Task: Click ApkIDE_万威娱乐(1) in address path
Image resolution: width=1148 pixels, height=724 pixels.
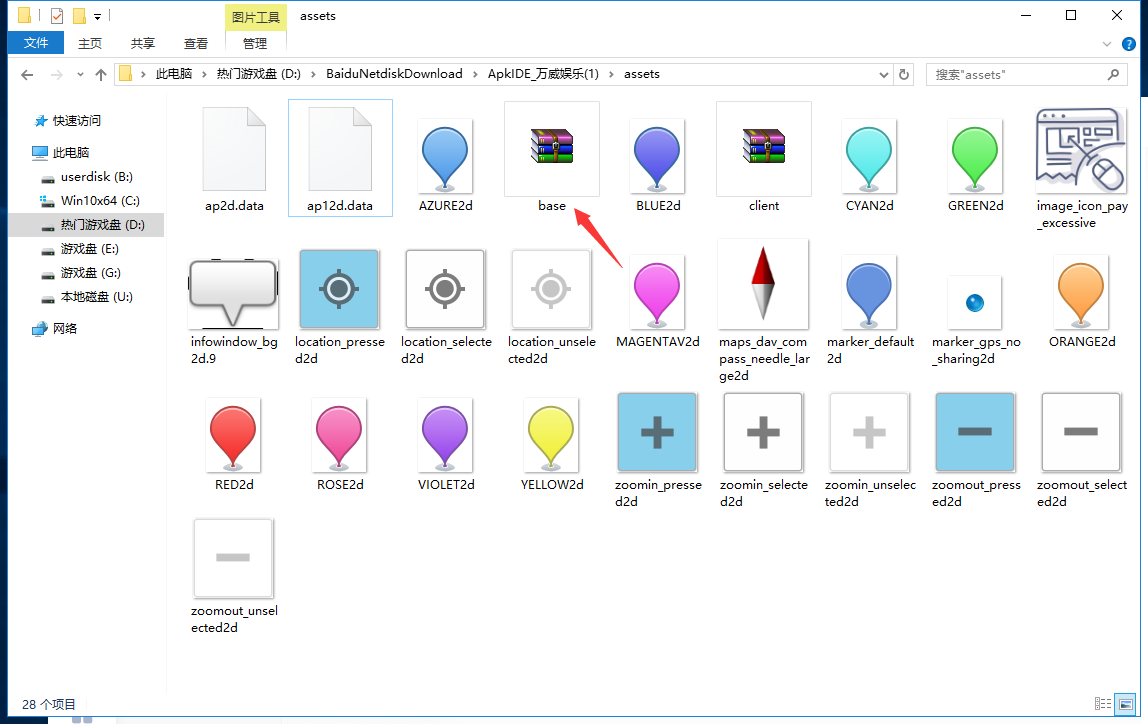Action: (x=543, y=74)
